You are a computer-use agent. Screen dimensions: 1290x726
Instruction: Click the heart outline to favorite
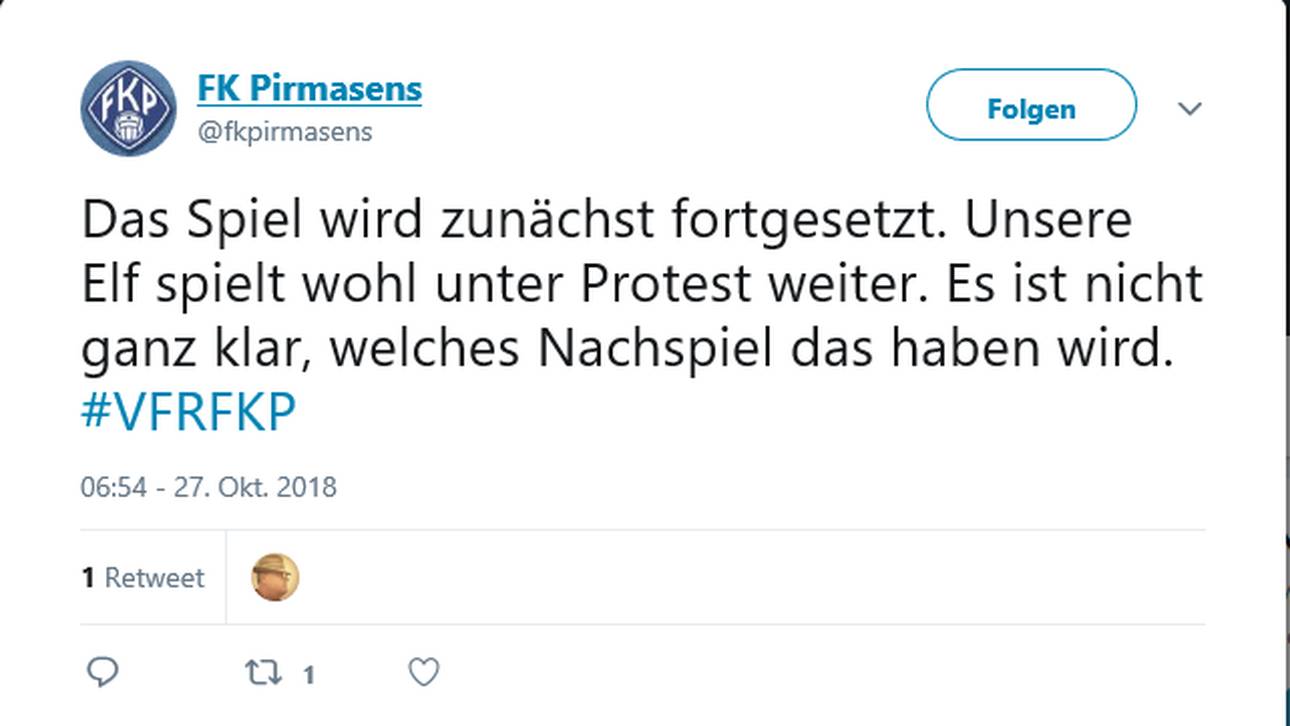(424, 673)
